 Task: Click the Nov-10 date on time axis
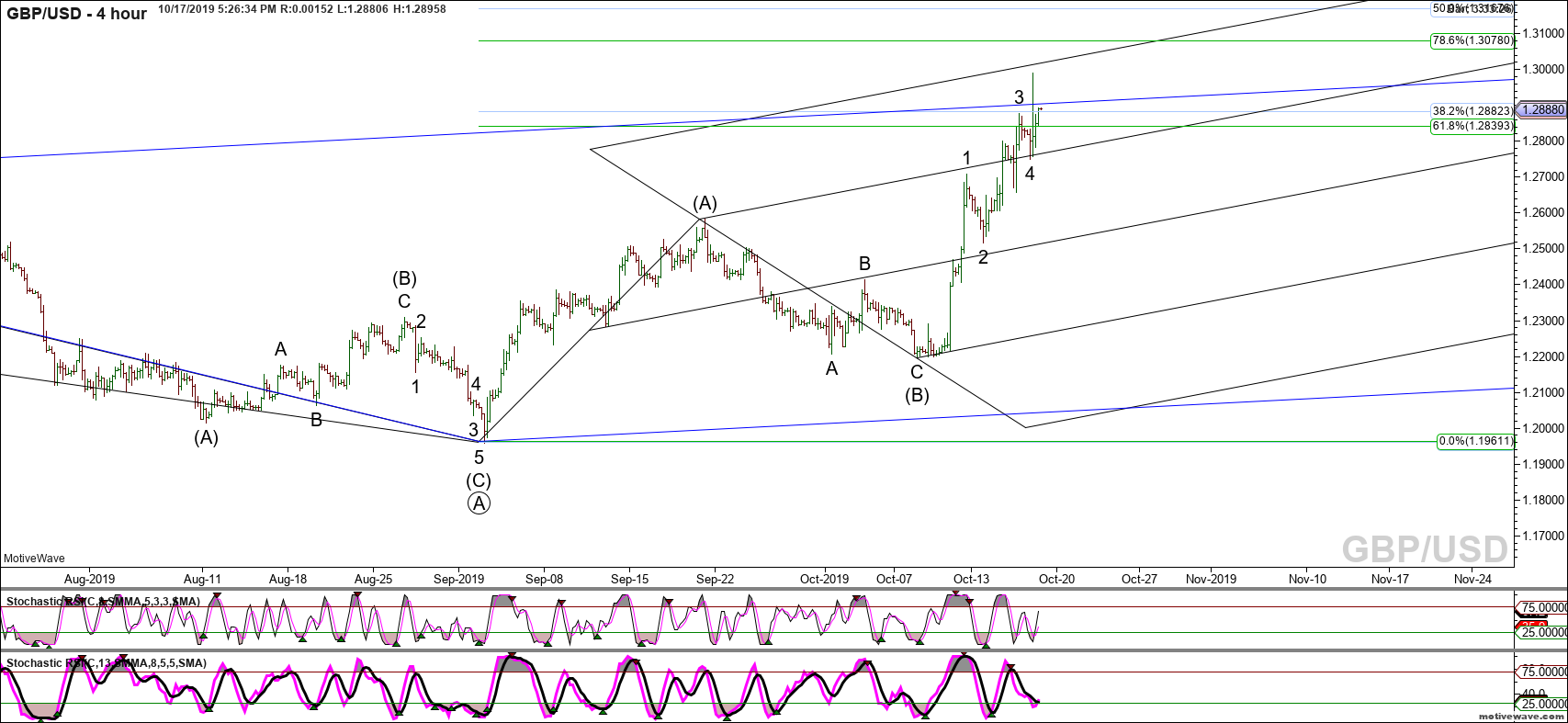tap(1307, 579)
